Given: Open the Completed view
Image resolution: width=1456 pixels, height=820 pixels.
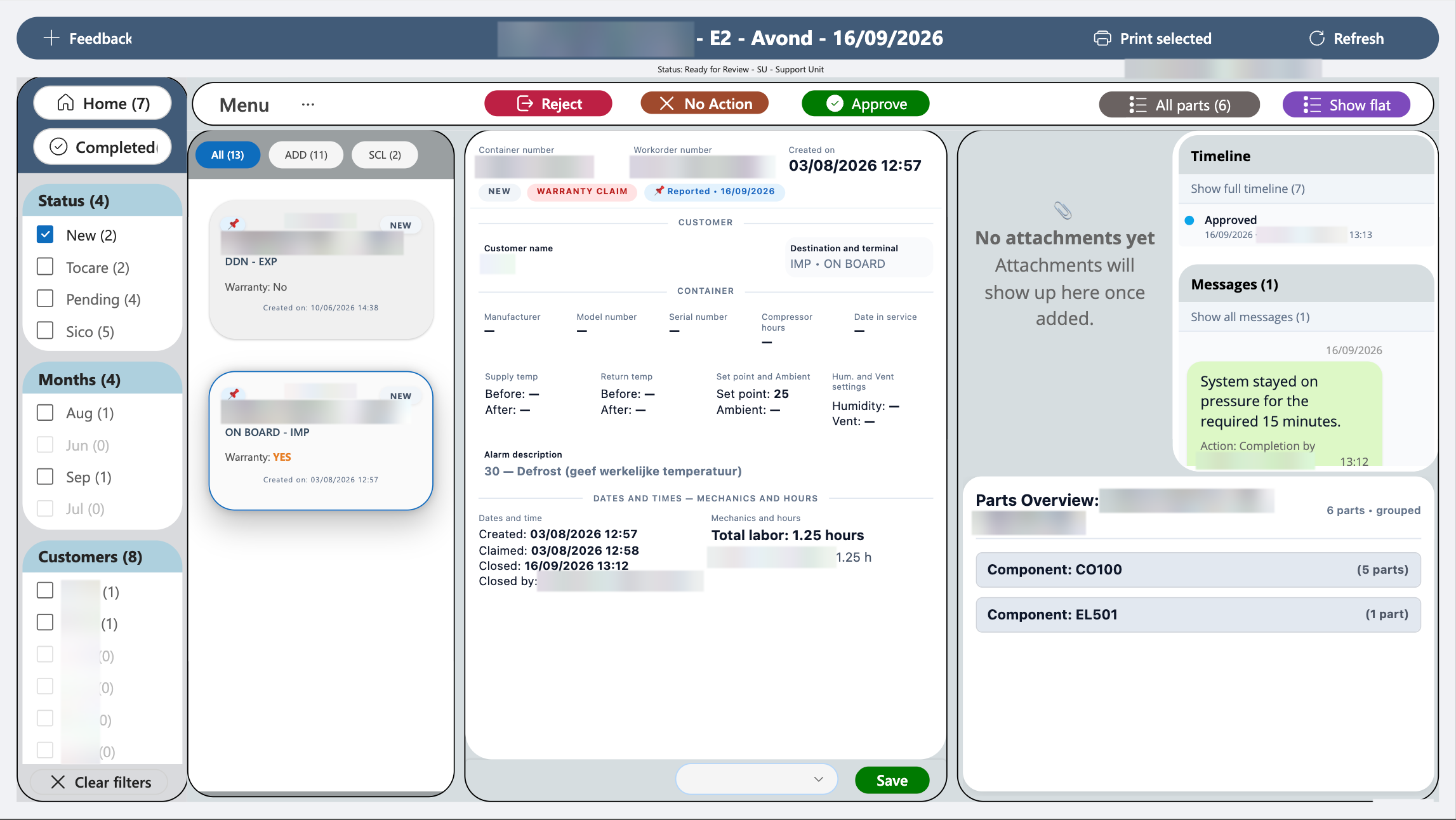Looking at the screenshot, I should coord(102,147).
